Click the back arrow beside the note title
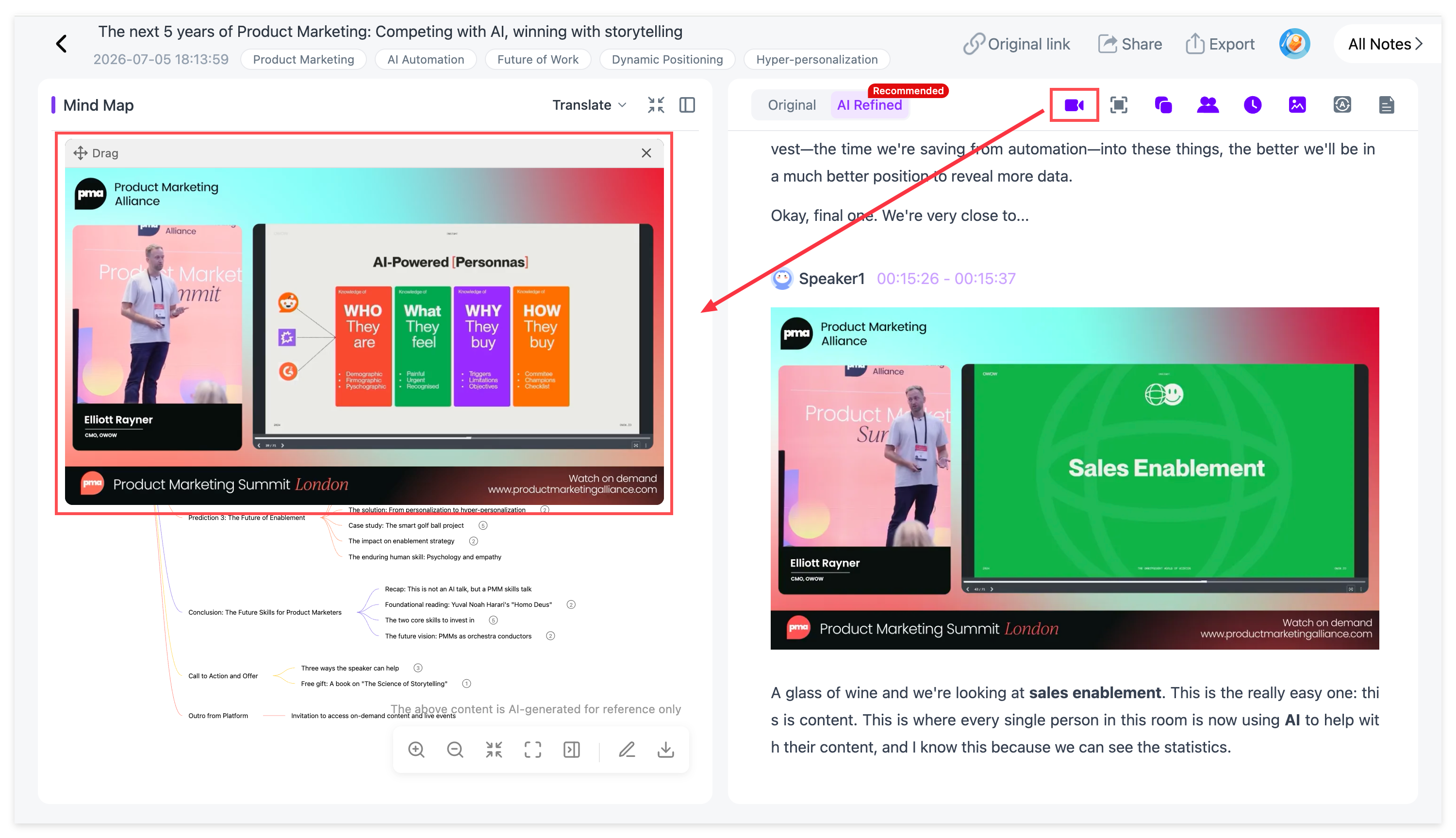Screen dimensions: 1456x838 62,44
